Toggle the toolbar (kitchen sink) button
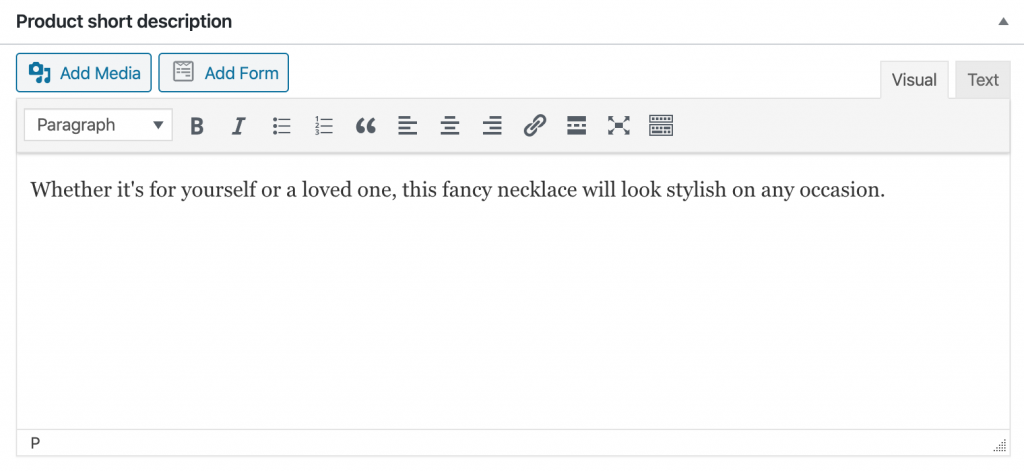This screenshot has width=1024, height=471. pos(661,125)
